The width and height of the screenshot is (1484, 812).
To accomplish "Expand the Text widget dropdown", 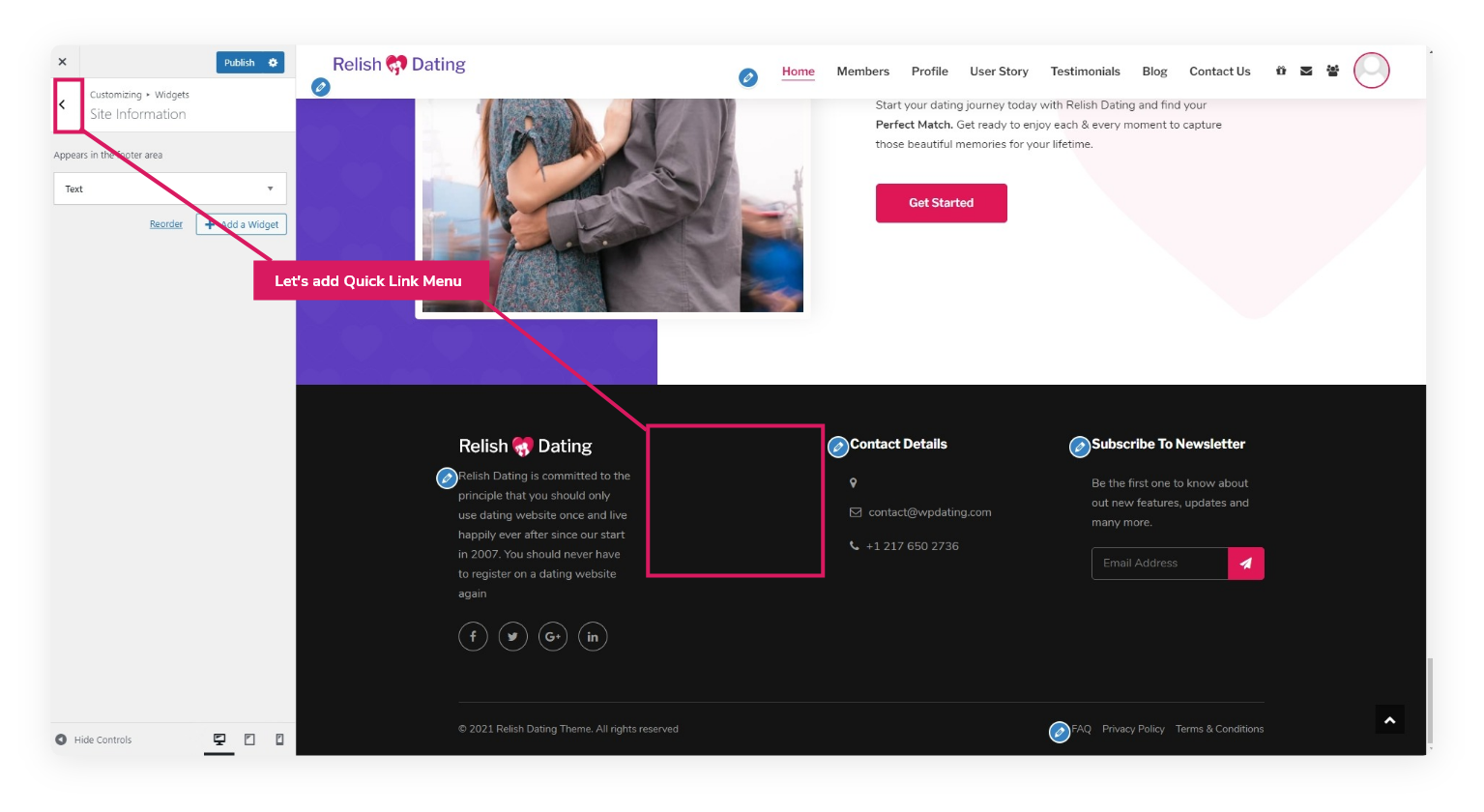I will pos(170,188).
